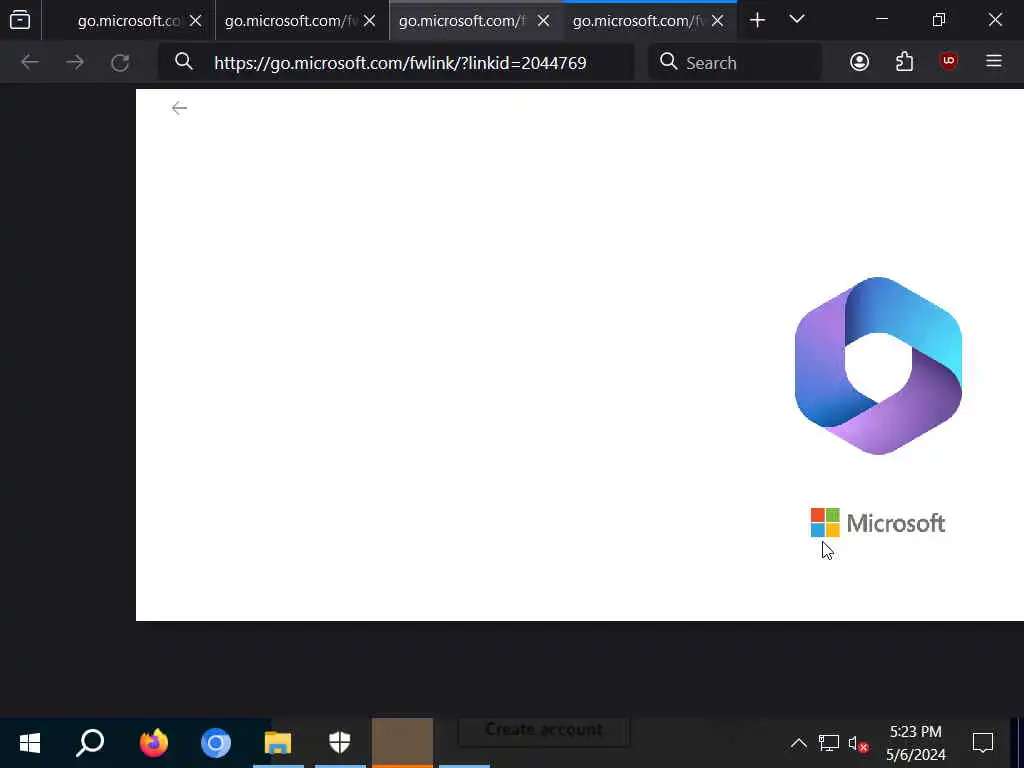The width and height of the screenshot is (1024, 768).
Task: Click the browser Search box
Action: tap(735, 63)
